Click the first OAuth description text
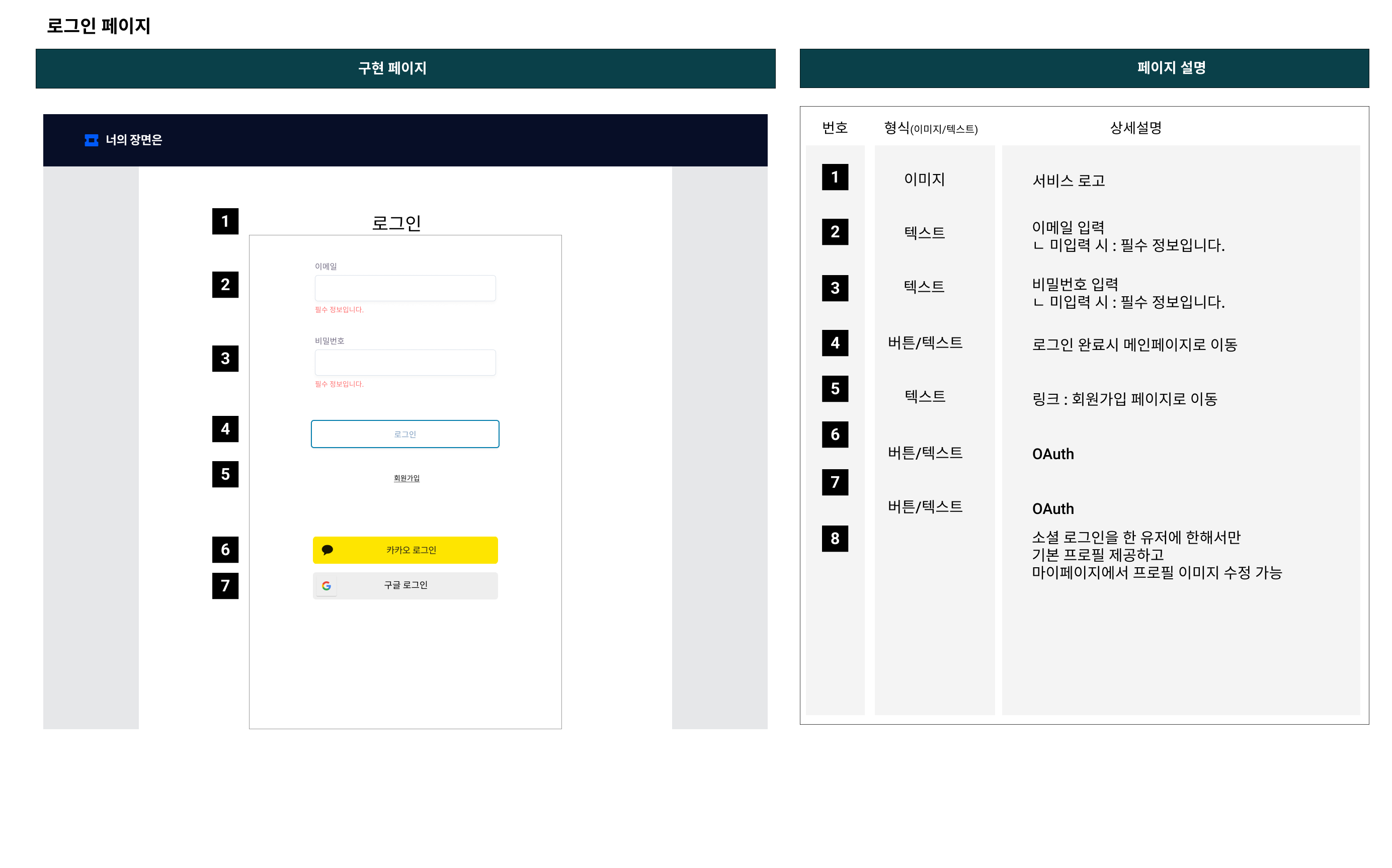The width and height of the screenshot is (1392, 868). click(x=1052, y=454)
